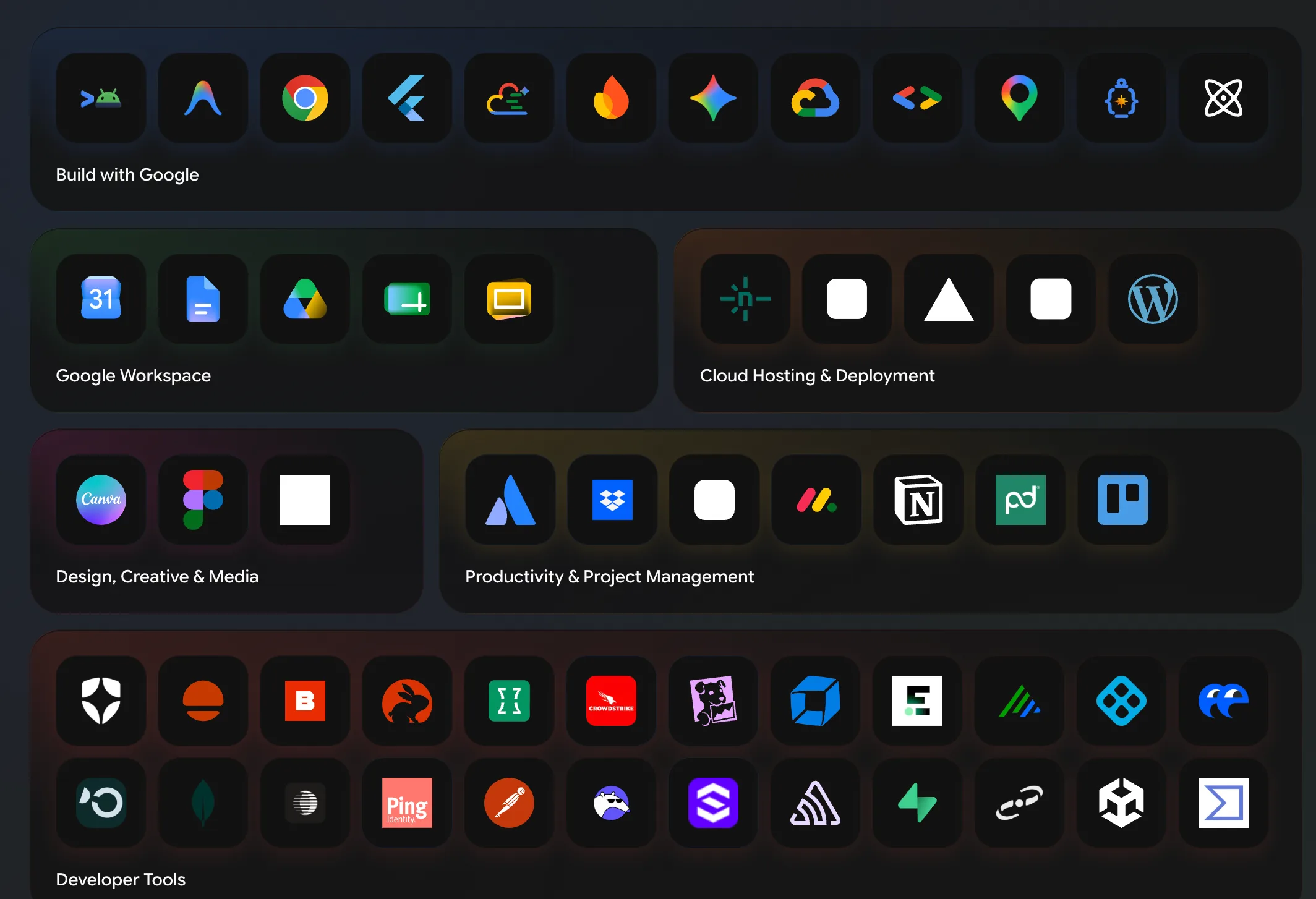
Task: Open the Dropbox icon
Action: click(612, 500)
